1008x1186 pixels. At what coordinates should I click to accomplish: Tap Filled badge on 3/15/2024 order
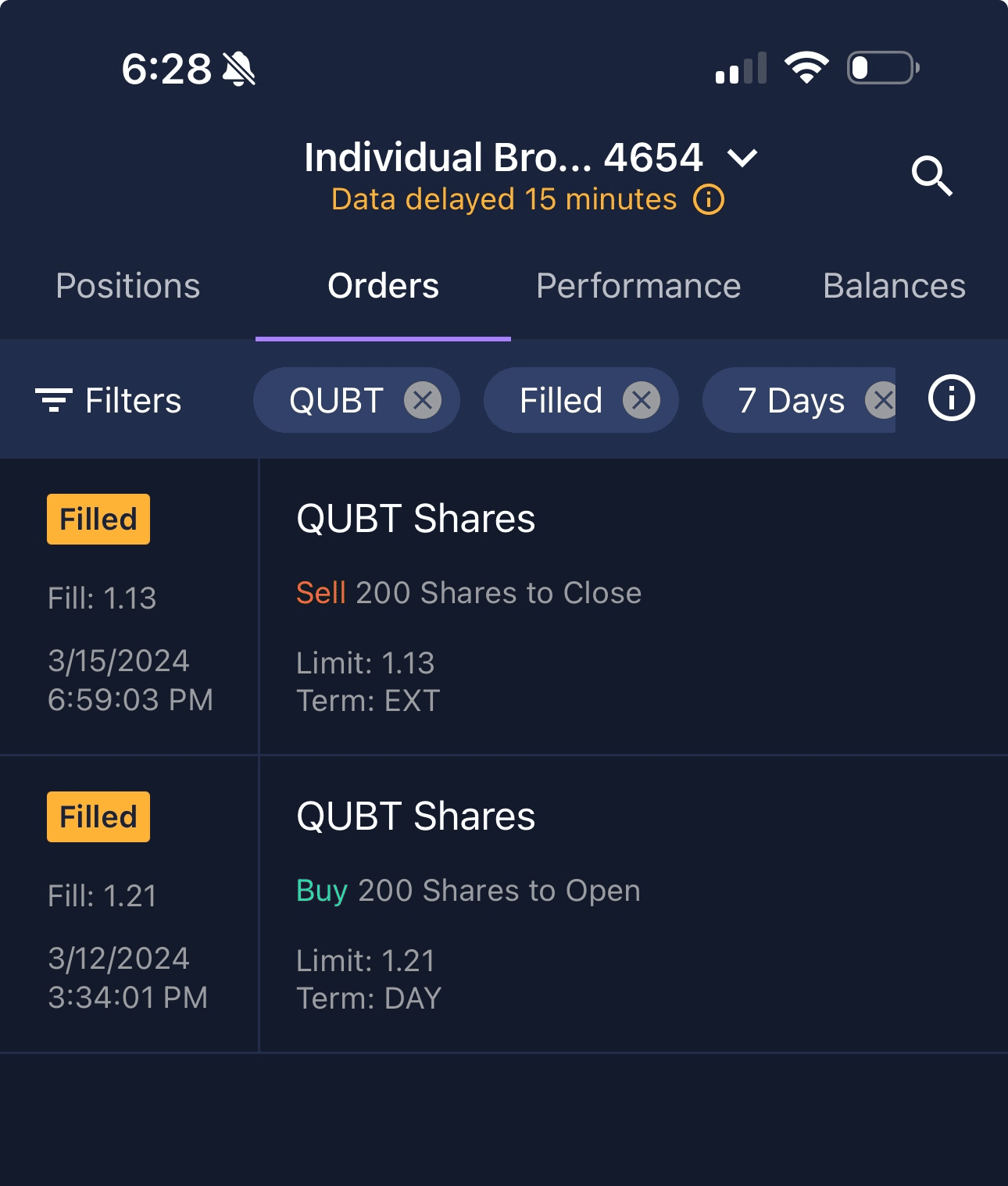[x=98, y=520]
